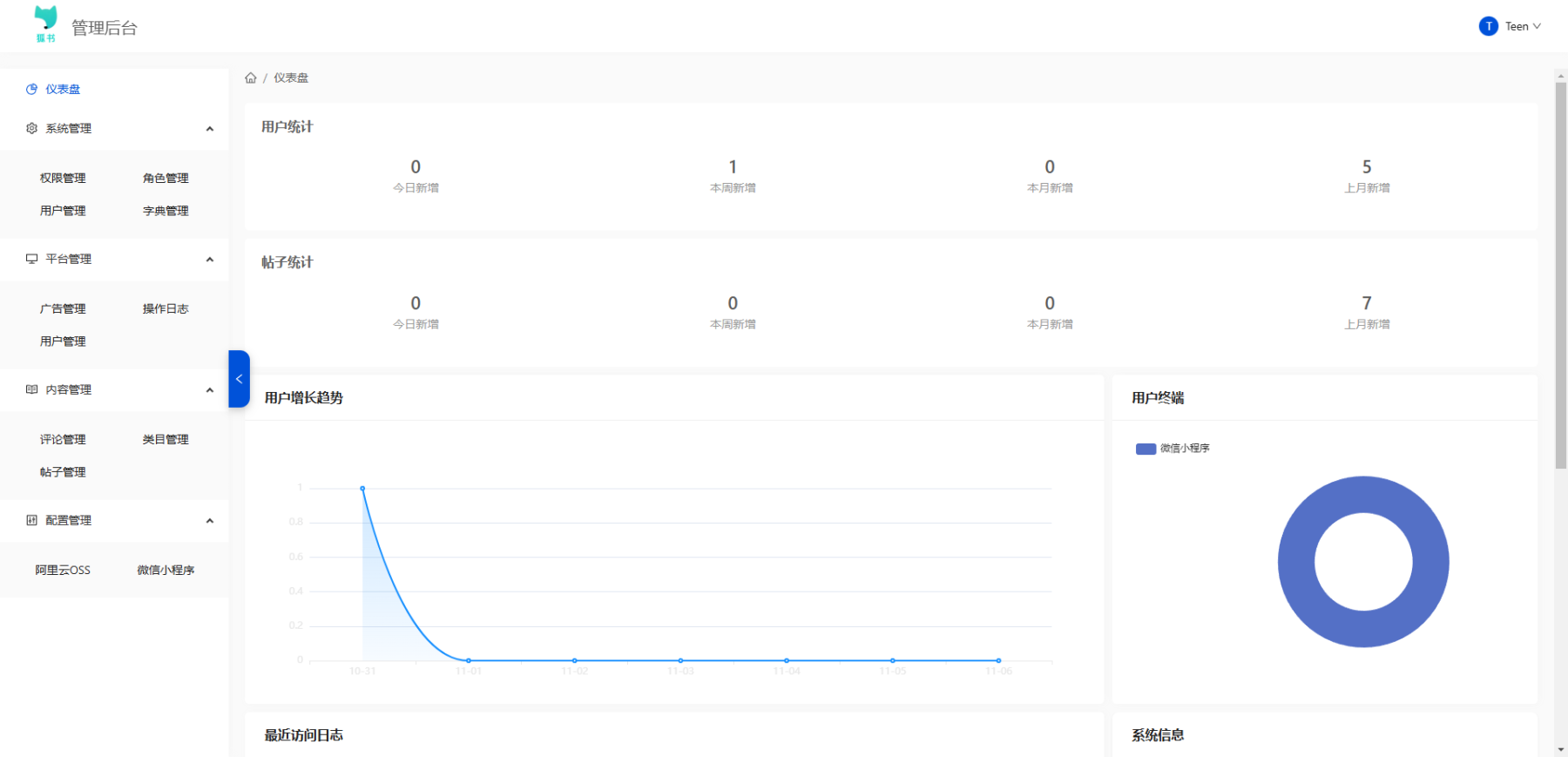Click the monitor icon beside 平台管理
Image resolution: width=1568 pixels, height=757 pixels.
pos(32,260)
